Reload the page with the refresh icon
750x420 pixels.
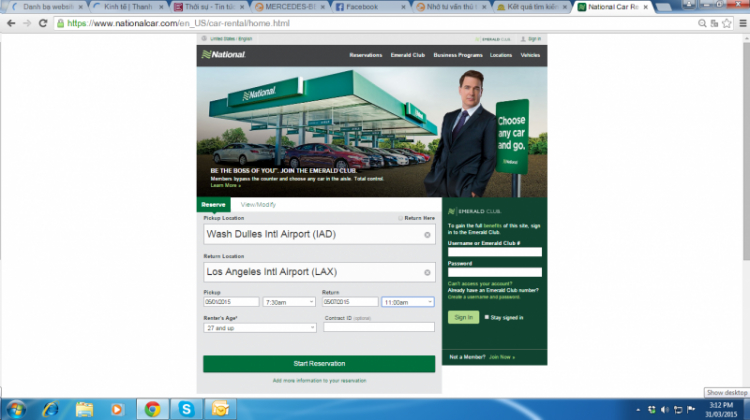[43, 23]
